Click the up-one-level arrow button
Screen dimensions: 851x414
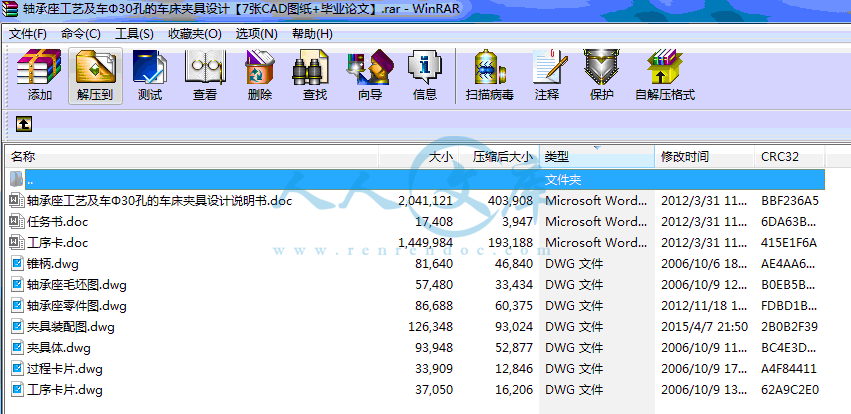(24, 124)
